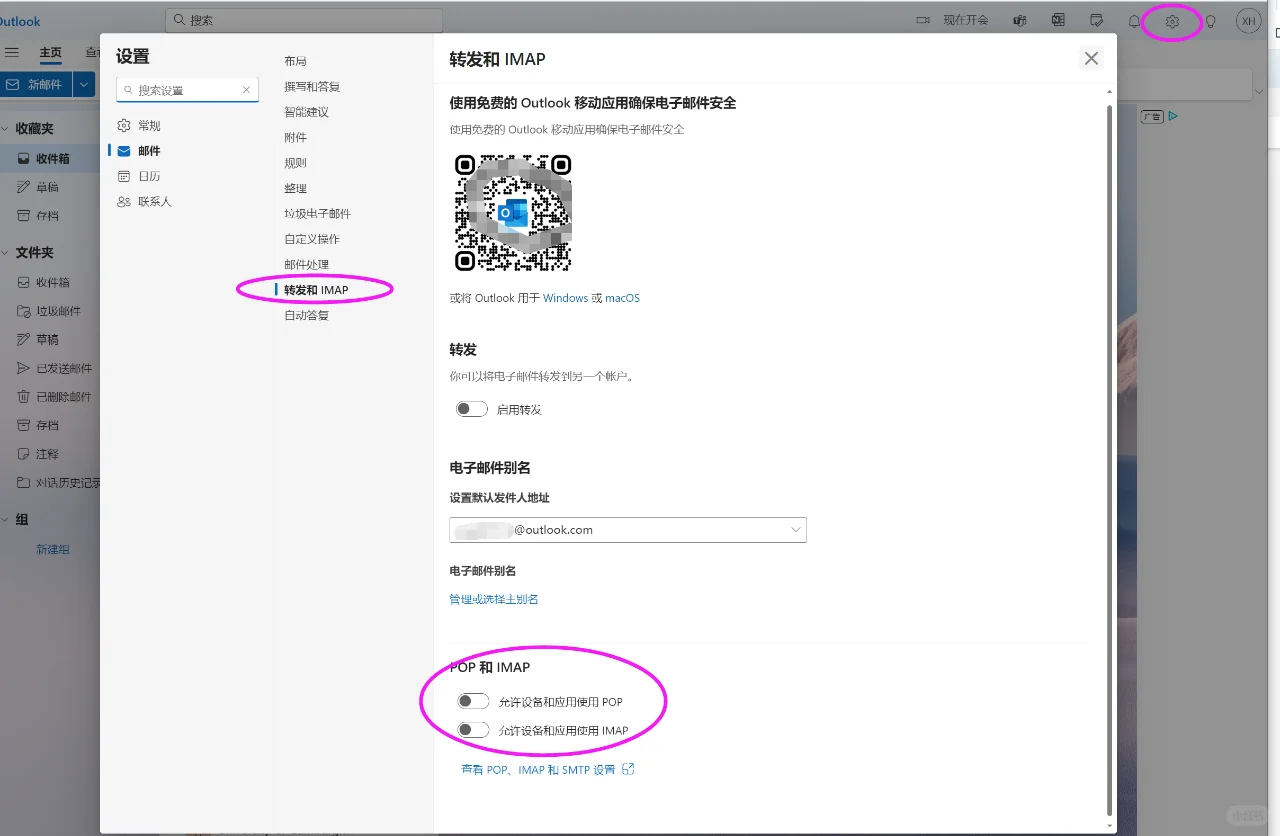Open the To Do icon in the header
The height and width of the screenshot is (836, 1280).
pos(1097,20)
